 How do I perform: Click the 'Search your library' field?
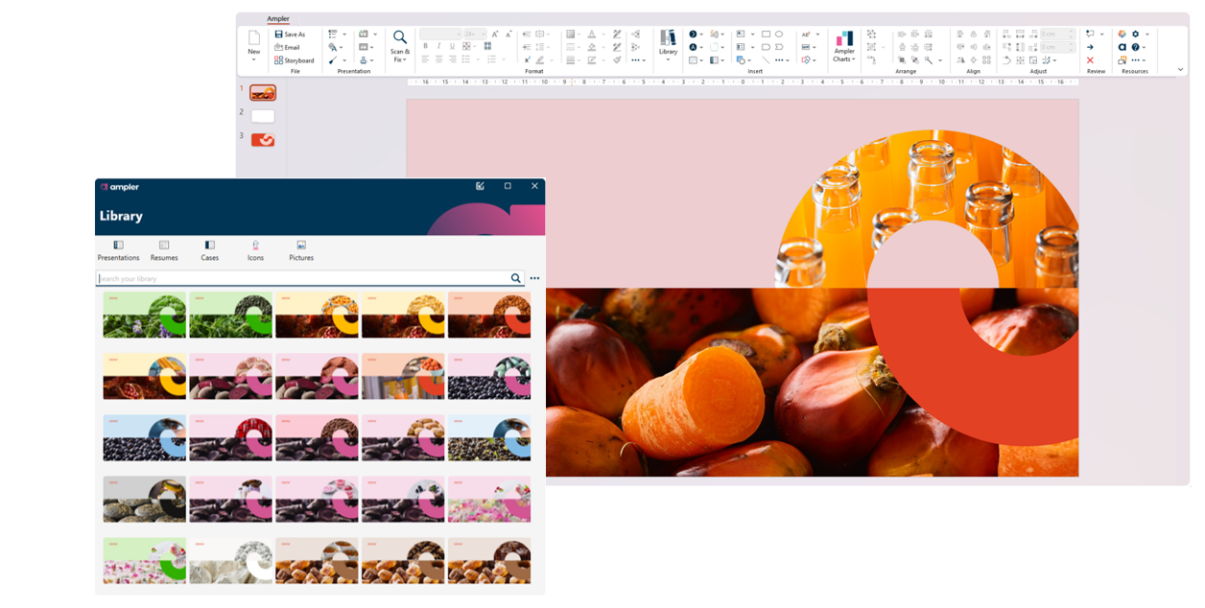point(300,279)
